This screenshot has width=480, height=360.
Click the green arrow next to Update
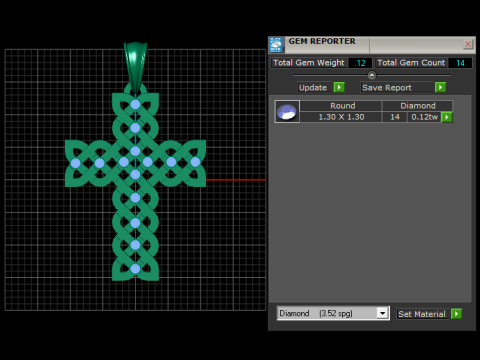pyautogui.click(x=339, y=87)
